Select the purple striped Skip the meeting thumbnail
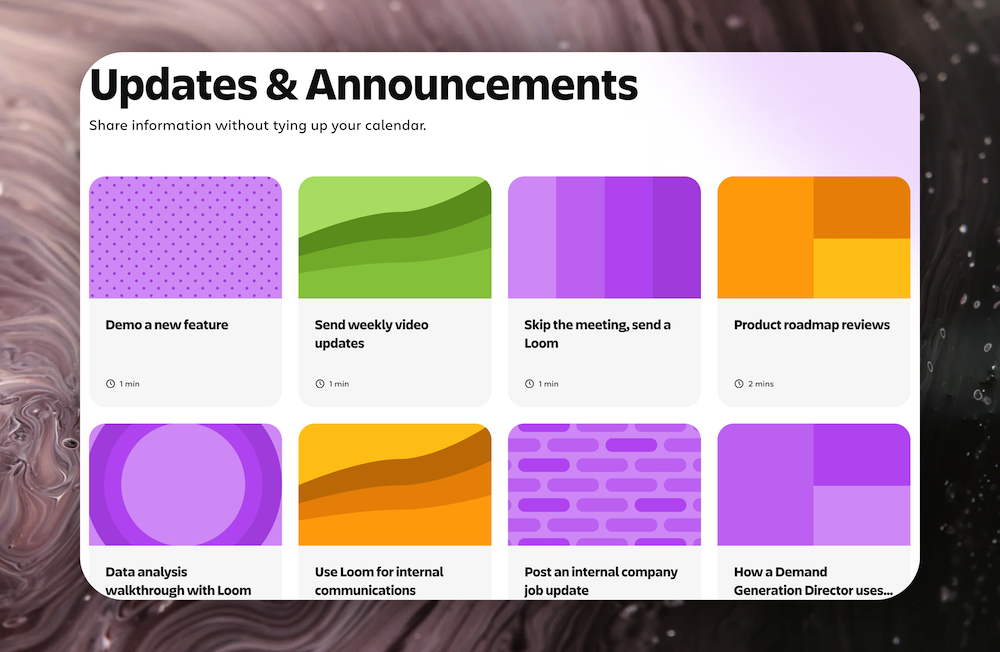This screenshot has height=652, width=1000. click(x=604, y=237)
